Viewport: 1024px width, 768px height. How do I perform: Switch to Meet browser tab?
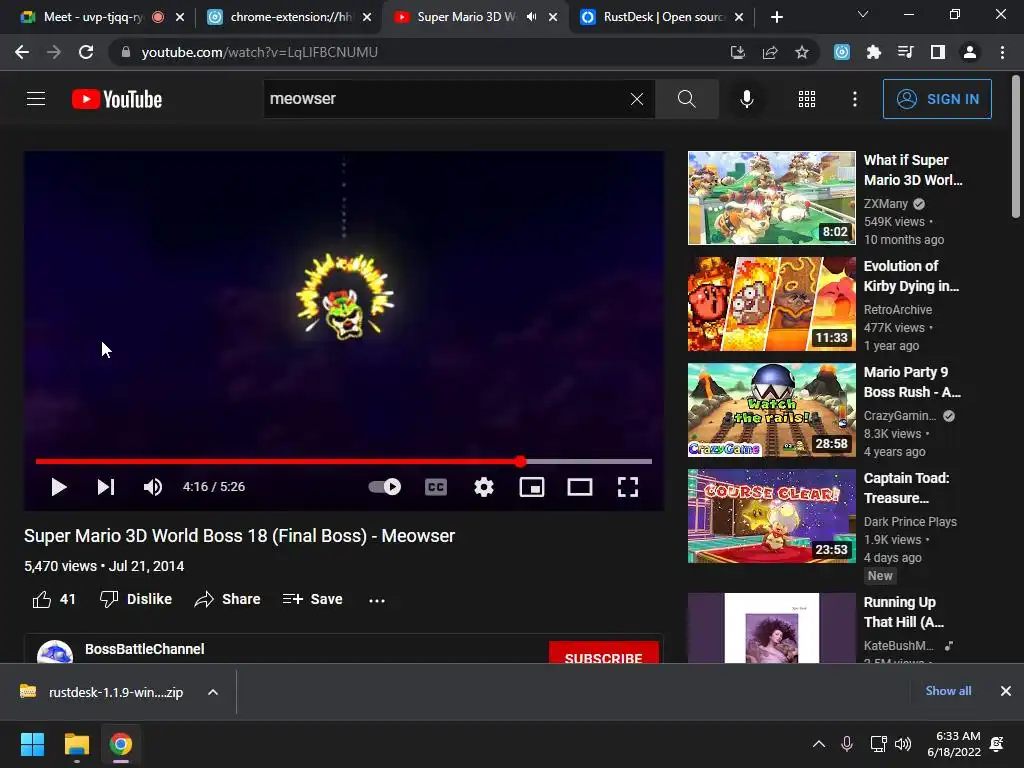pos(93,17)
